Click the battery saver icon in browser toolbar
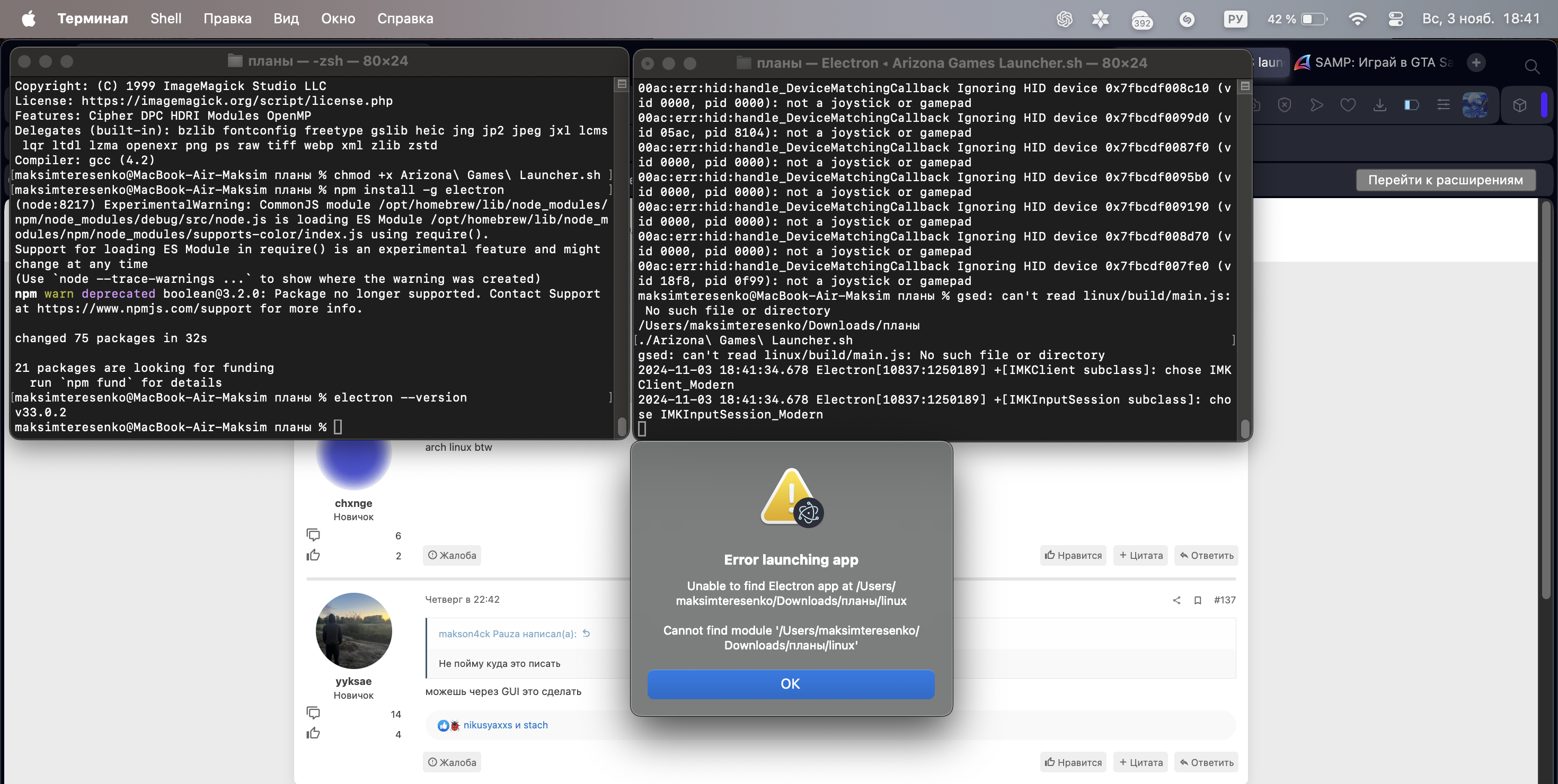This screenshot has height=784, width=1558. coord(1412,105)
